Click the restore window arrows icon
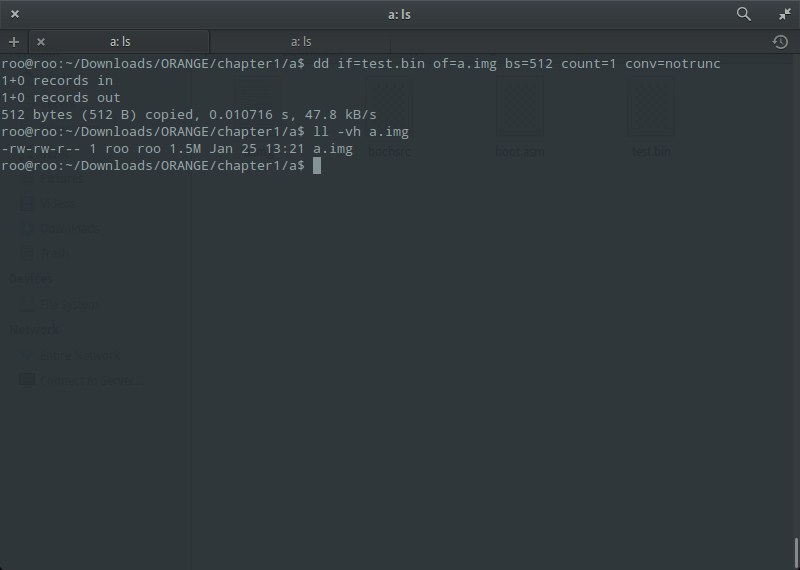 (x=785, y=14)
